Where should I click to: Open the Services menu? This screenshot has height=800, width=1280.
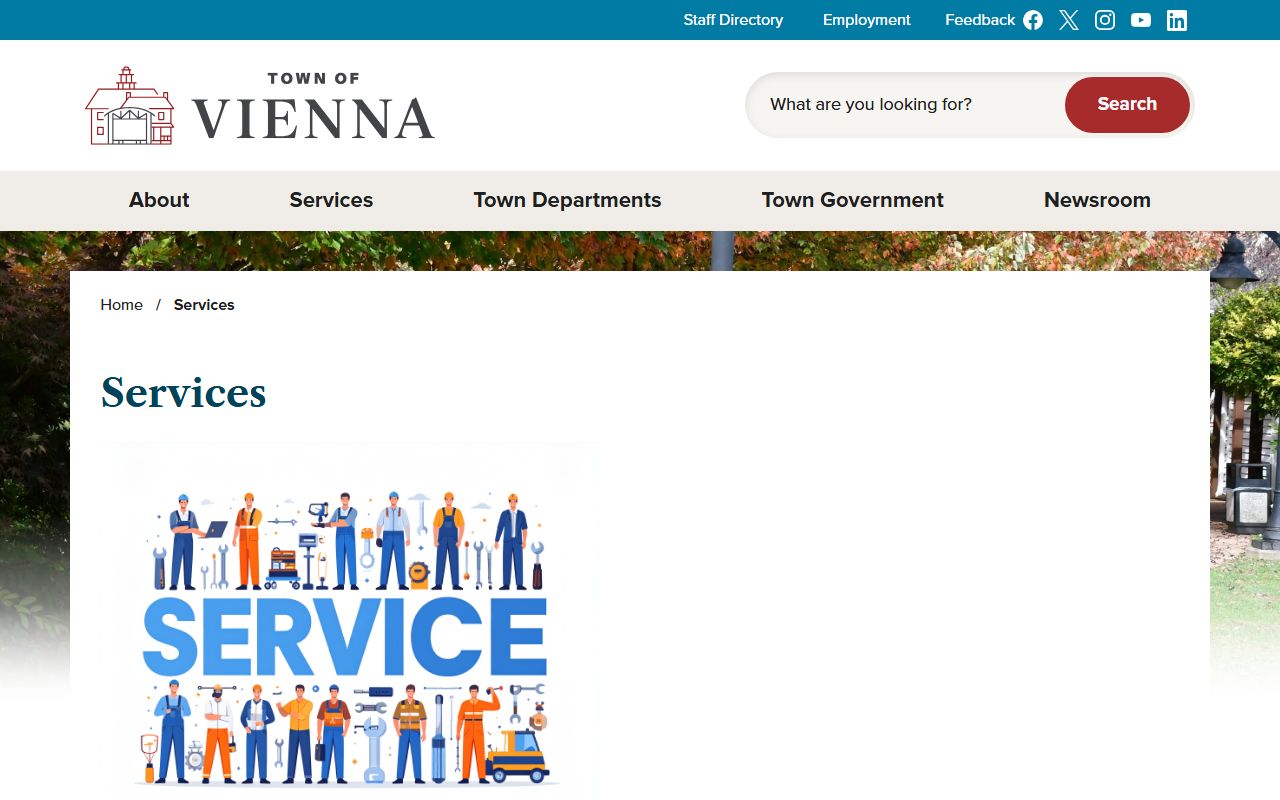[331, 200]
